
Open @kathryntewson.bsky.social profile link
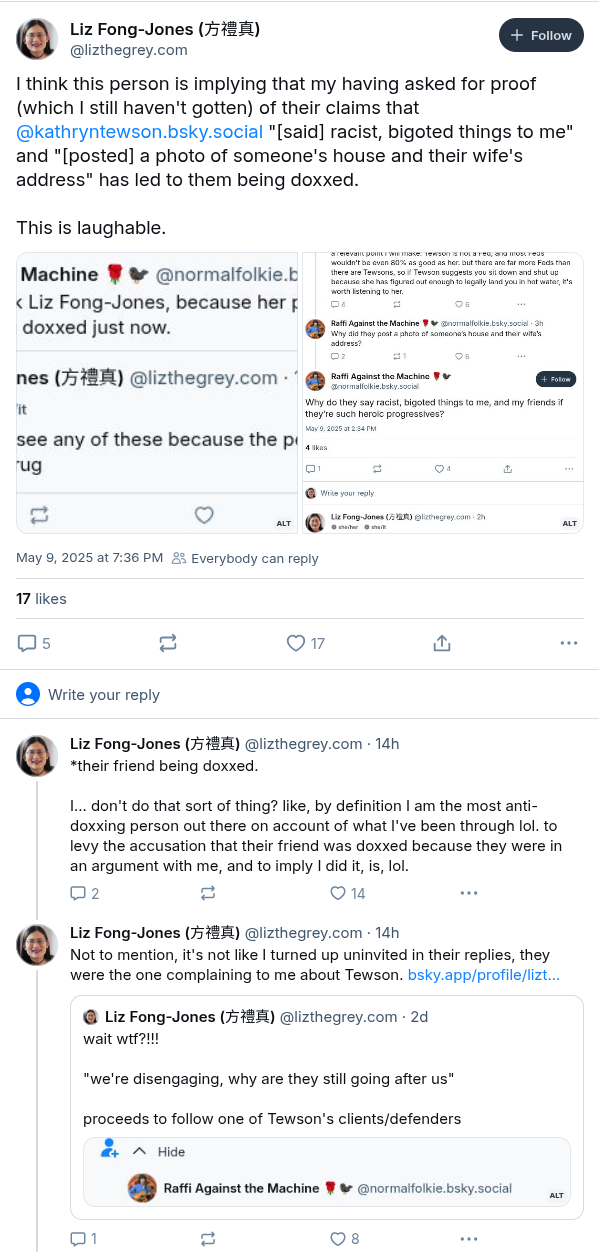pos(139,132)
